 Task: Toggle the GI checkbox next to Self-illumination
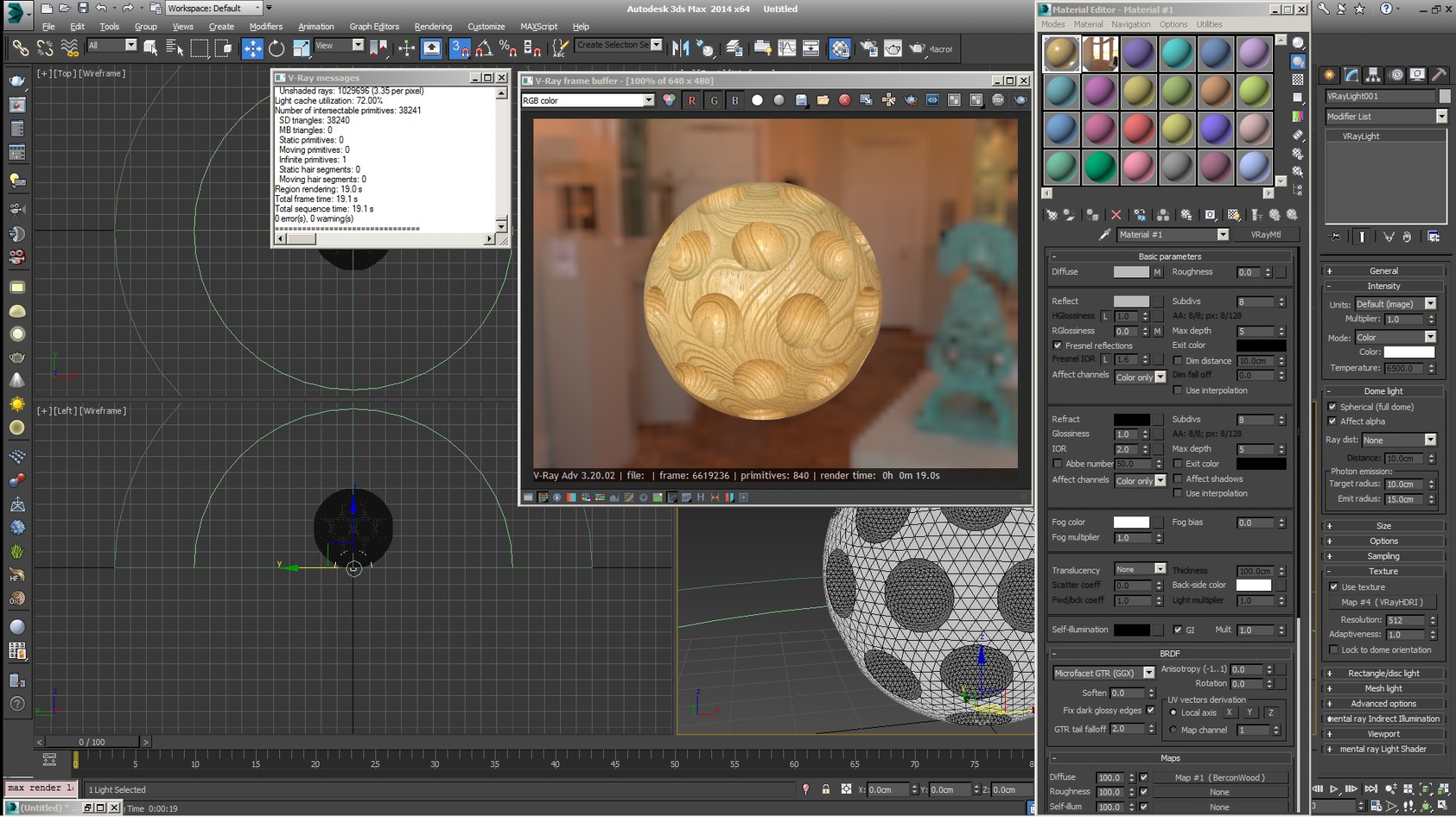[x=1177, y=630]
